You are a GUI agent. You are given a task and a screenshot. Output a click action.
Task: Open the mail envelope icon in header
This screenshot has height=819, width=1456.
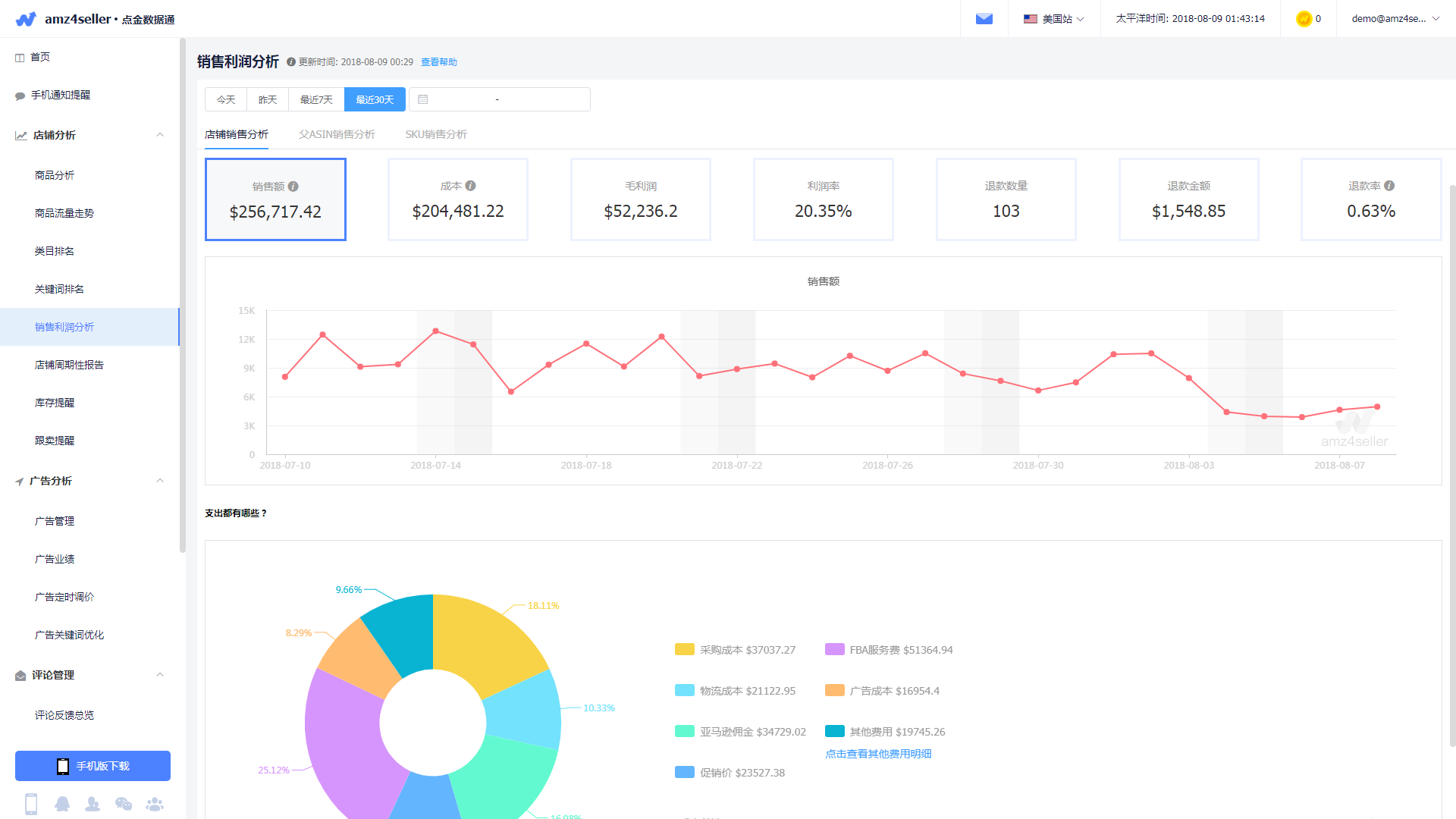[984, 19]
